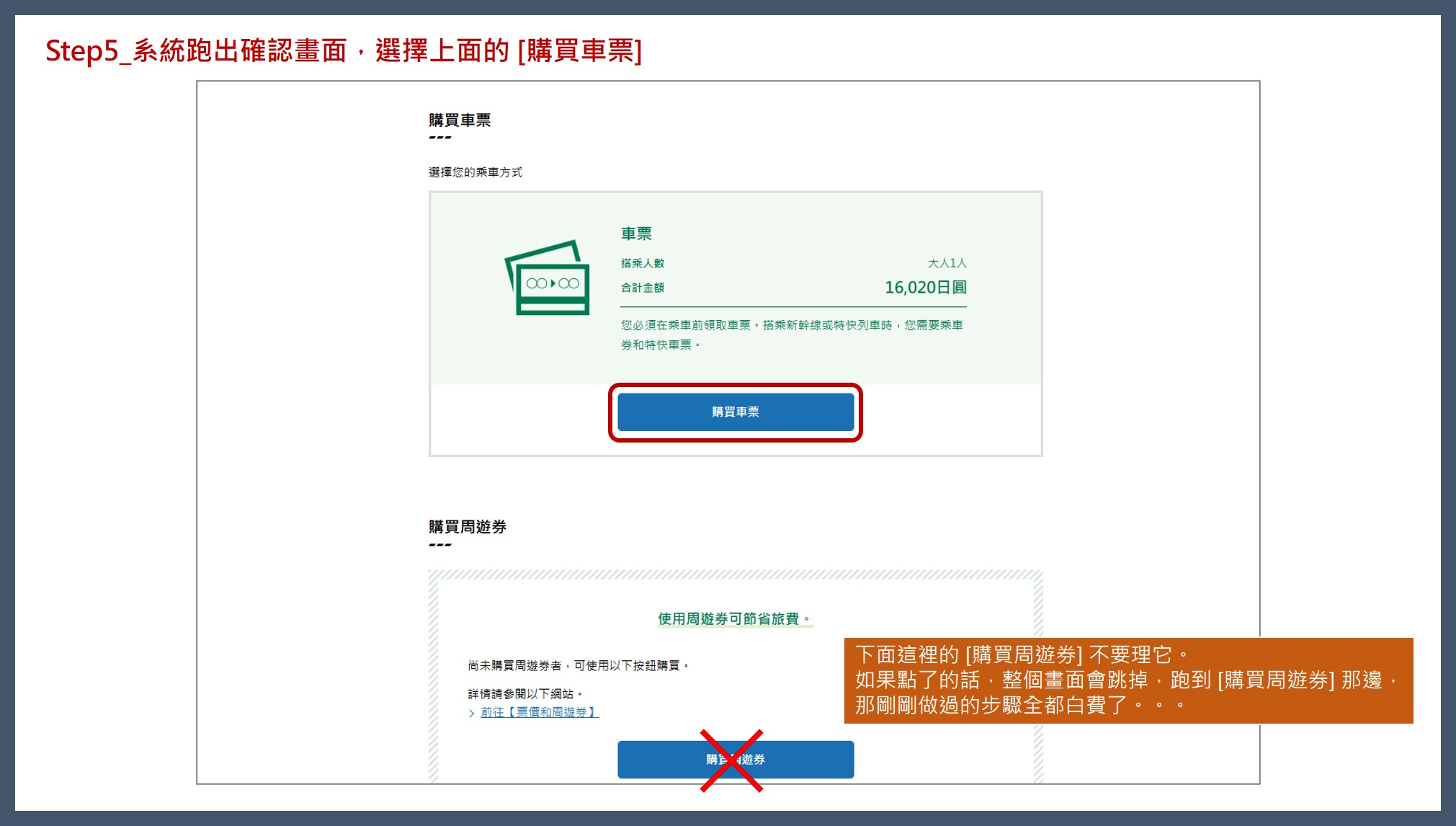The width and height of the screenshot is (1456, 826).
Task: Click the 購買車票 section heading
Action: tap(460, 120)
